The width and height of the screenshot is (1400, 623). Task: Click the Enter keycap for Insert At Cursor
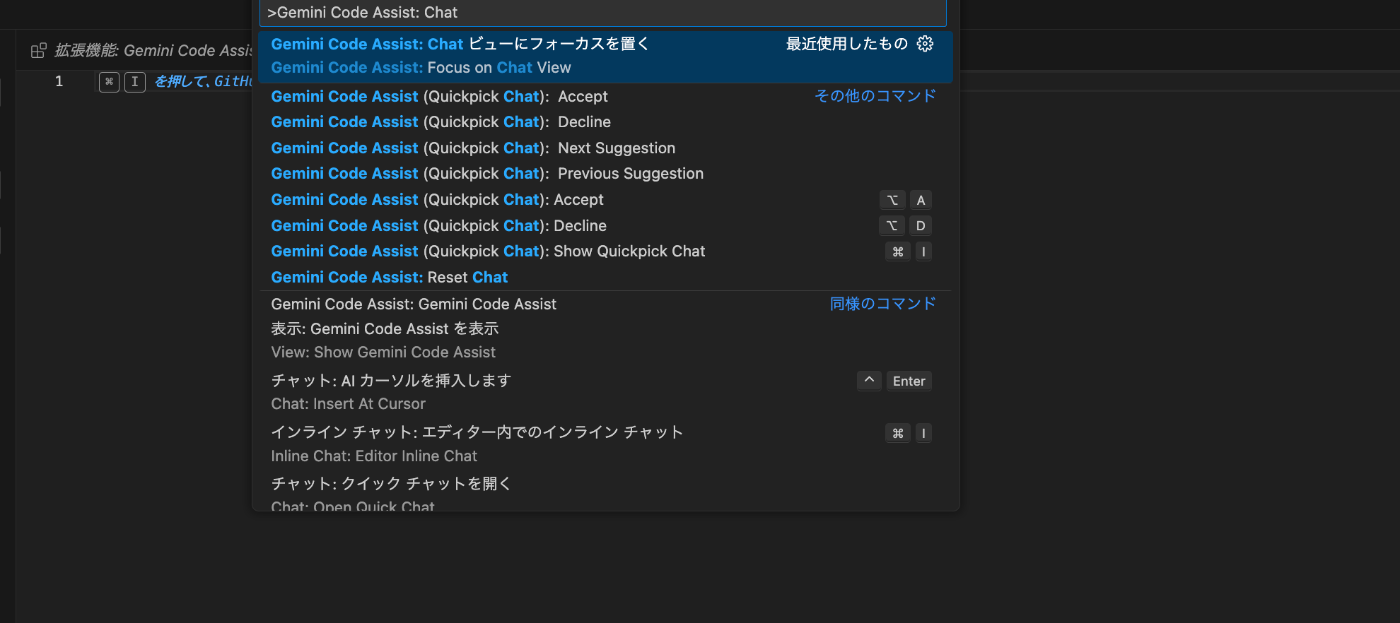(x=909, y=381)
